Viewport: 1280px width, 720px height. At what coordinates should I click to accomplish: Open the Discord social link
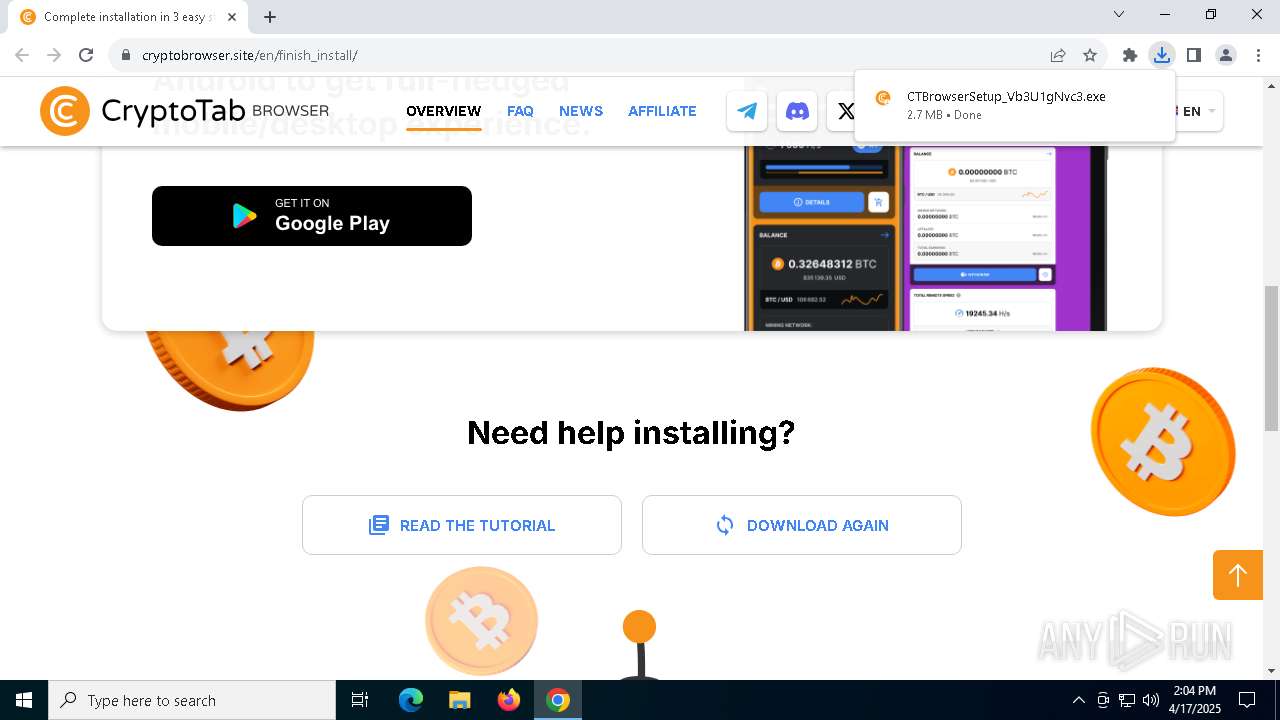(797, 111)
